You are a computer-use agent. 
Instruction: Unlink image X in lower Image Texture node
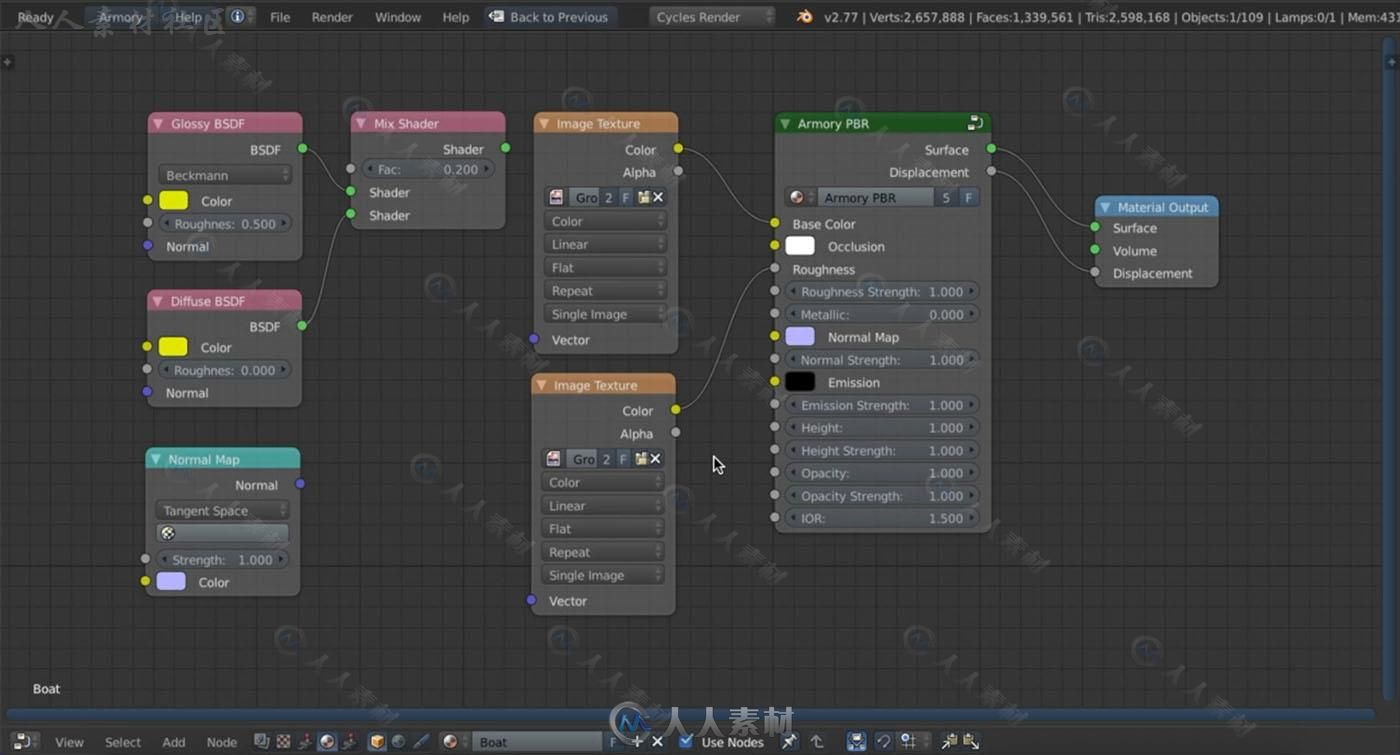(x=656, y=458)
